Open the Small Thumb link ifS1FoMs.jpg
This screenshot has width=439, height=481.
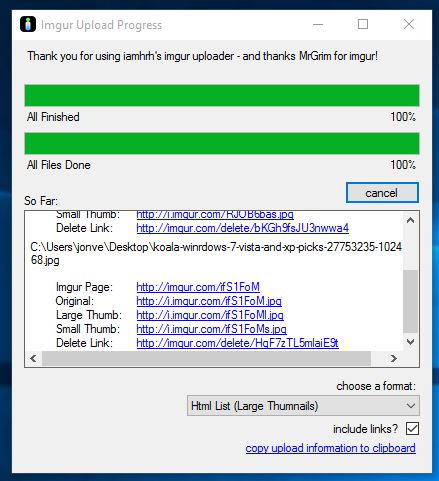(211, 329)
